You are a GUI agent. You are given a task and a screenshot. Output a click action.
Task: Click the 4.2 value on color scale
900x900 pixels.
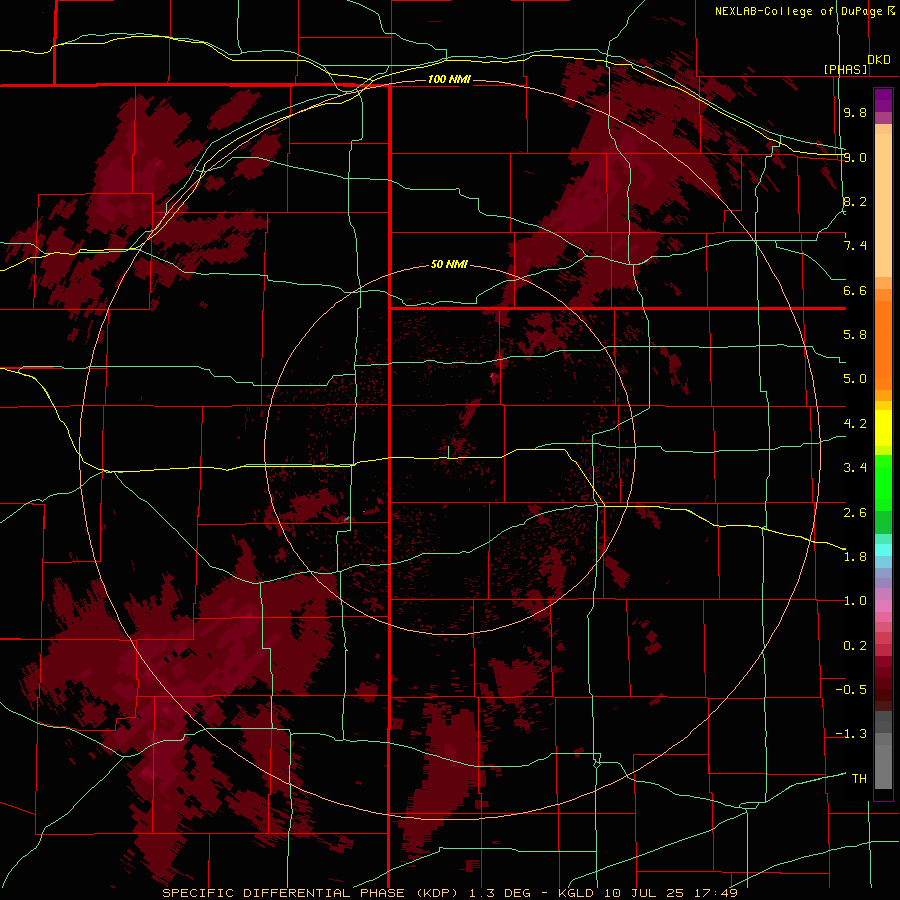(x=855, y=424)
